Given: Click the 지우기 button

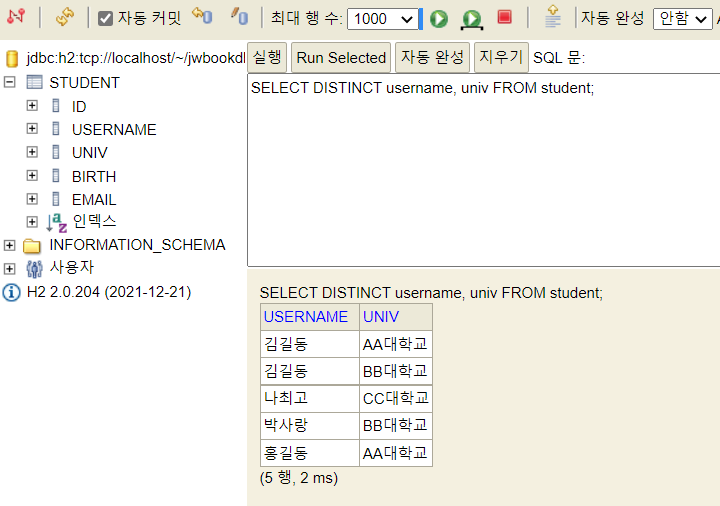Looking at the screenshot, I should [x=501, y=57].
